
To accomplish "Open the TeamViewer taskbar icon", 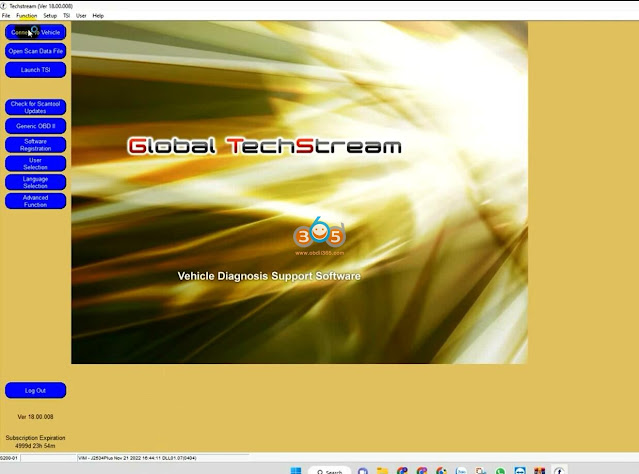I will click(x=520, y=471).
